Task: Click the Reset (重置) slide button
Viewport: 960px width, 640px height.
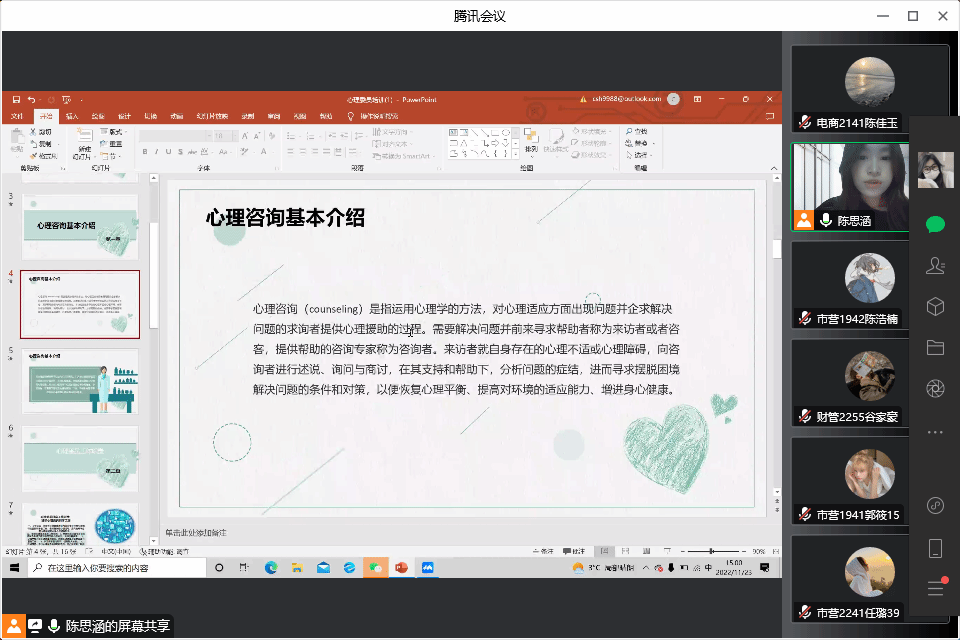Action: pos(115,144)
